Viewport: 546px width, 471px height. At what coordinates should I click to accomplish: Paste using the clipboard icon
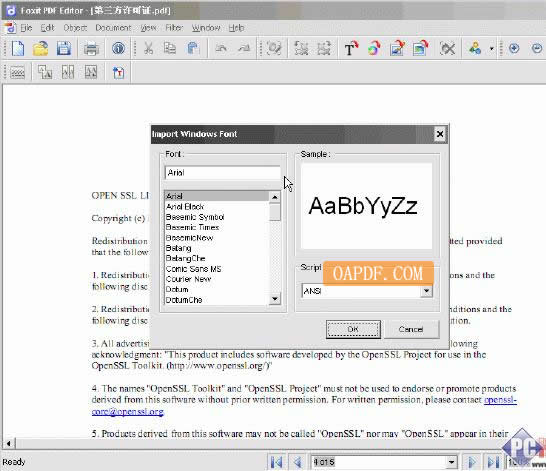point(193,48)
